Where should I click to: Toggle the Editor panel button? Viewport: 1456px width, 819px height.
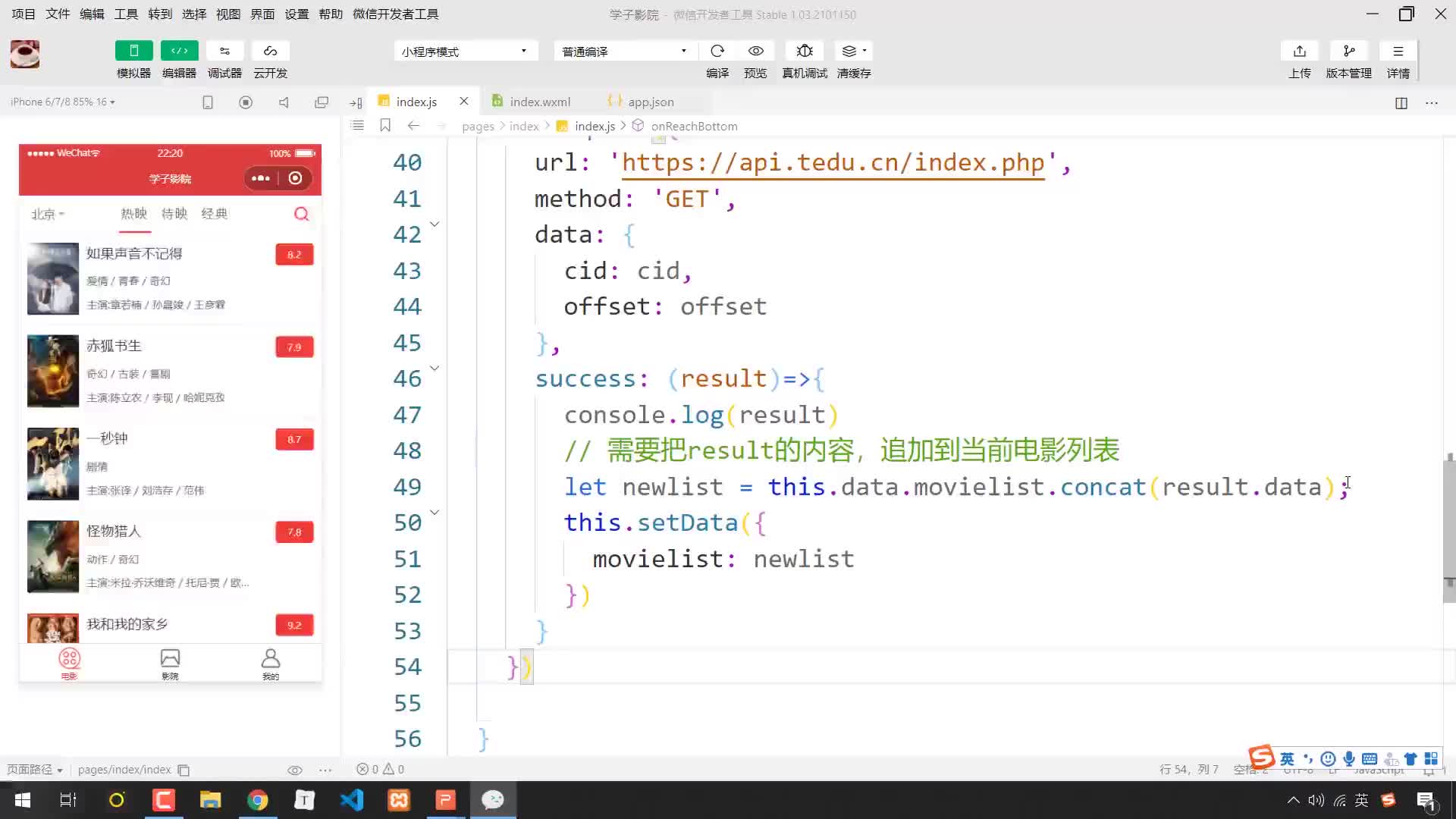pos(179,51)
